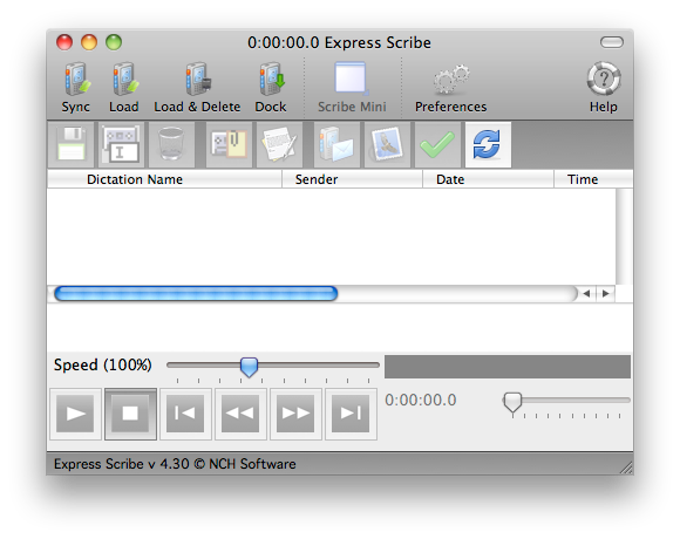Sort by the Sender column header
680x539 pixels.
352,179
